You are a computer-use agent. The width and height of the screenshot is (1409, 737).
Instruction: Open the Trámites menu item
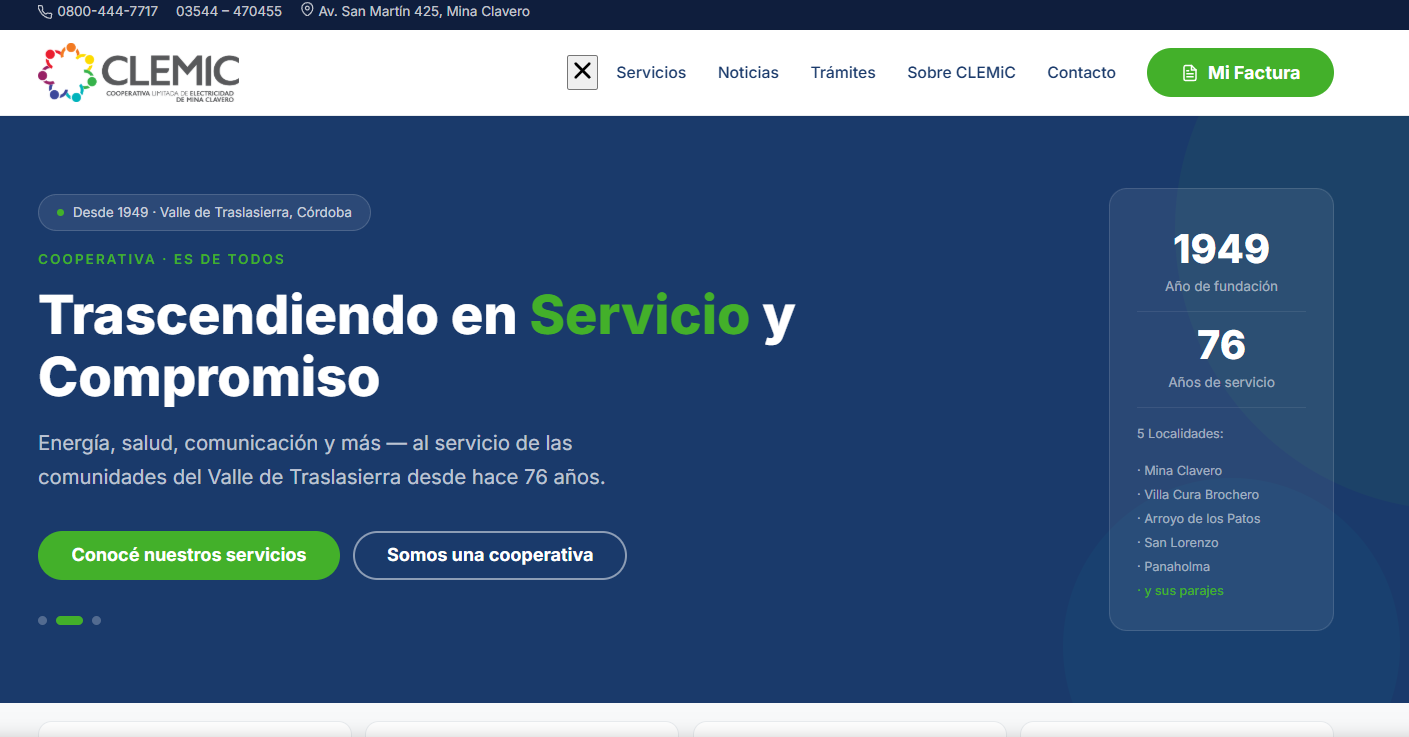pyautogui.click(x=843, y=73)
